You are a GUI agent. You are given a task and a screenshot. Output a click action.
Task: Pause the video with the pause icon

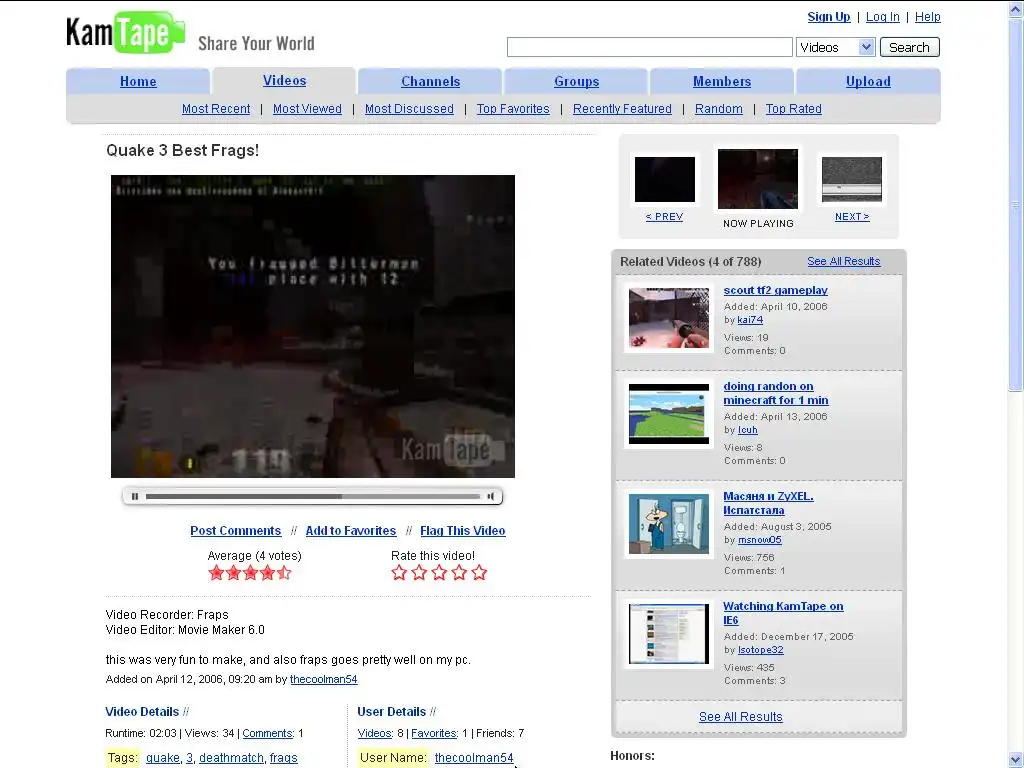(135, 496)
